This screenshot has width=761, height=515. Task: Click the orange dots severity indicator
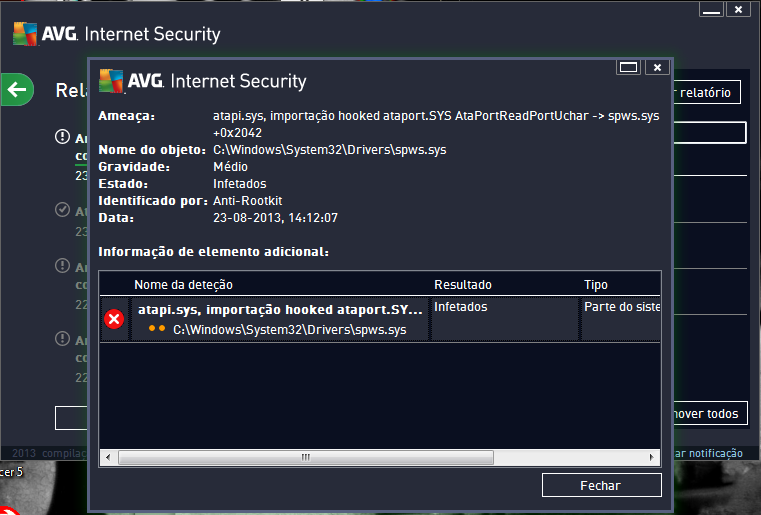[x=156, y=328]
